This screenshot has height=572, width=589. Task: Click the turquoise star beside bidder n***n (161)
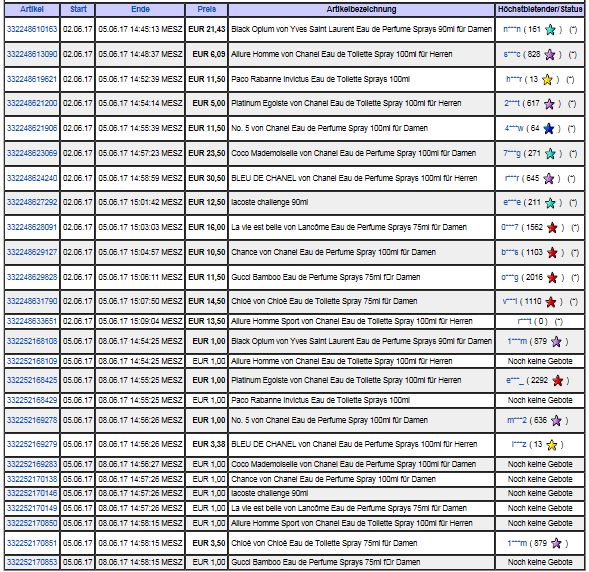click(x=550, y=29)
